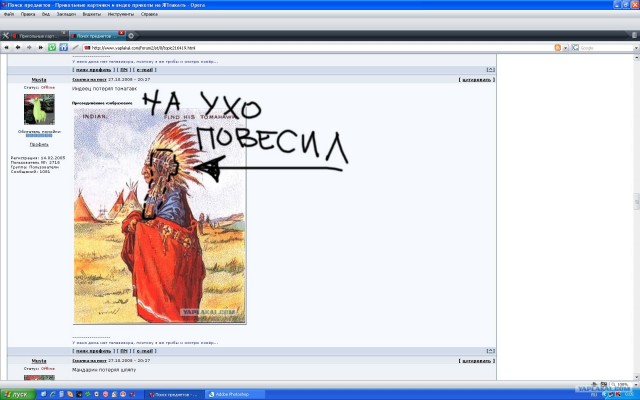Click Ссылка на пост in the Индеец post

[89, 80]
